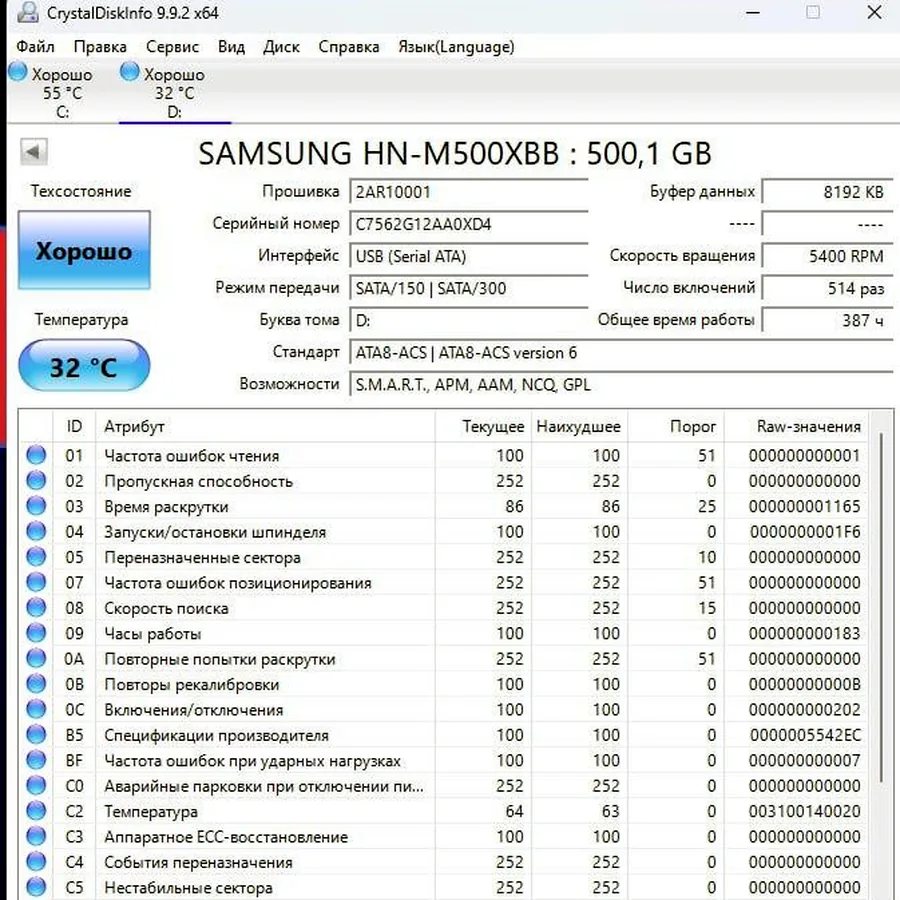
Task: Click the Буфер данных value 8192 KB
Action: click(x=827, y=192)
